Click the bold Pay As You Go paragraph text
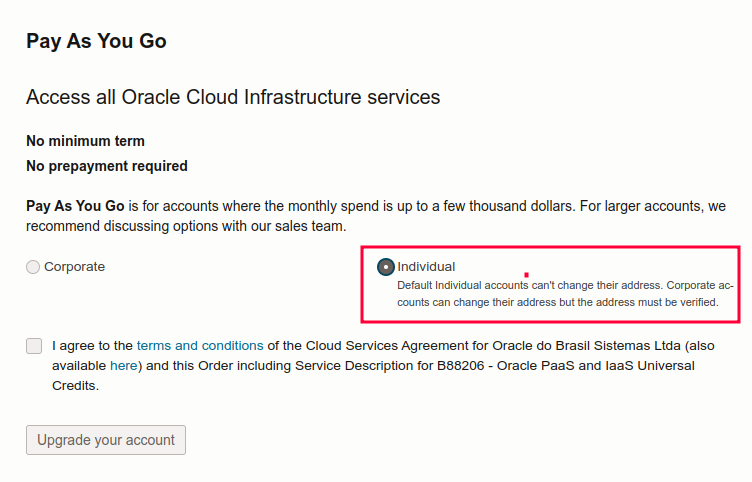 tap(75, 206)
